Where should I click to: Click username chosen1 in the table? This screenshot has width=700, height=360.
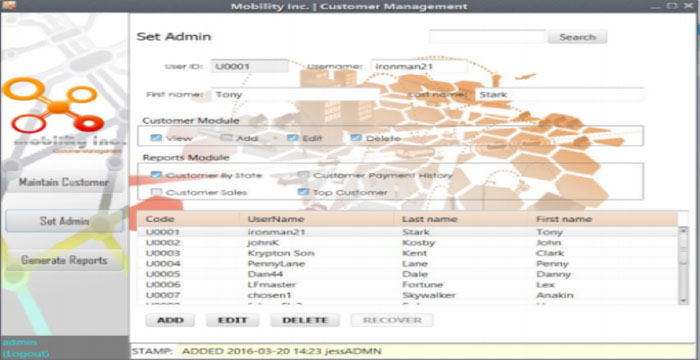(270, 295)
